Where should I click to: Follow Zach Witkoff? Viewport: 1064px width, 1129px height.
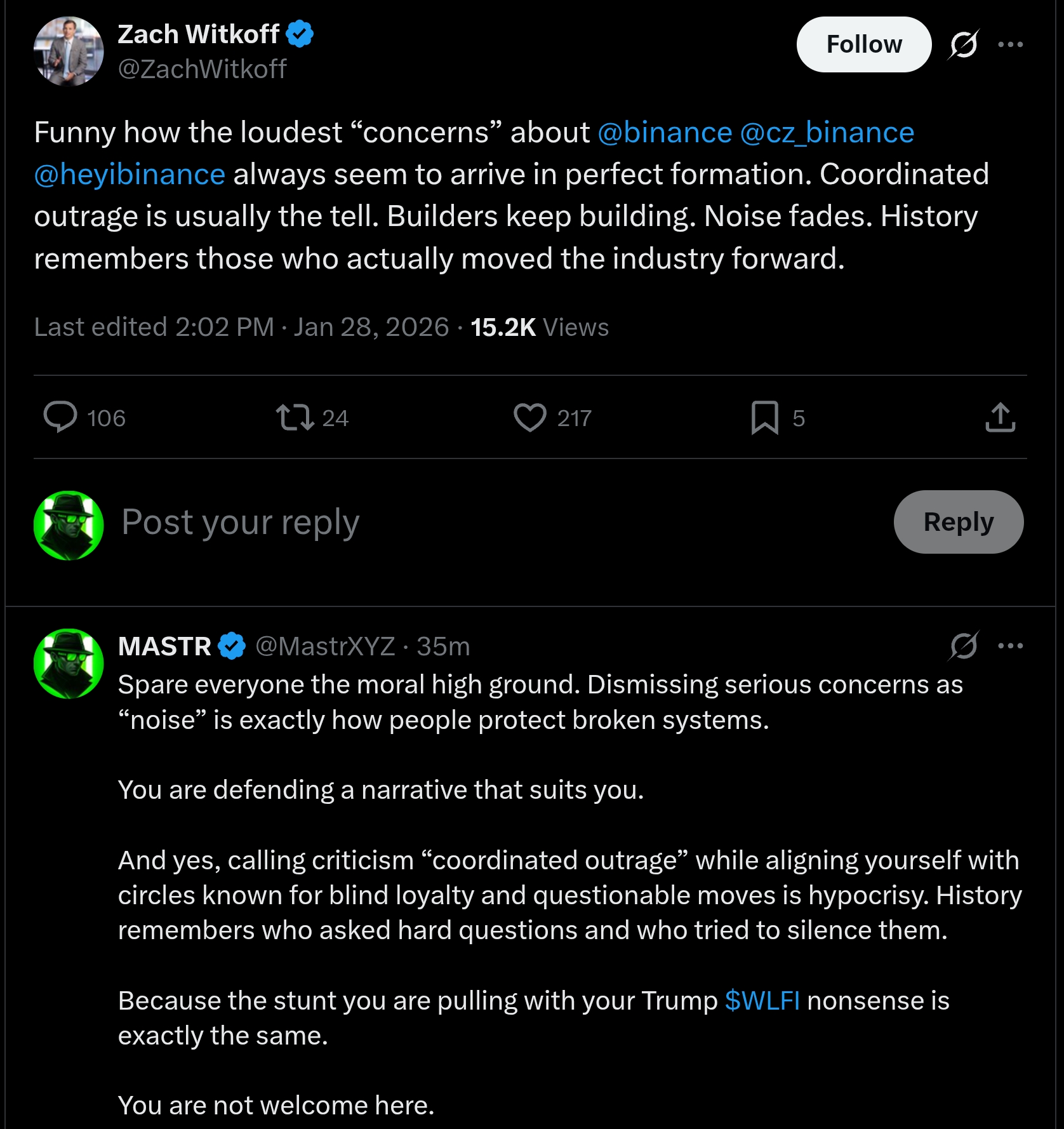coord(863,44)
